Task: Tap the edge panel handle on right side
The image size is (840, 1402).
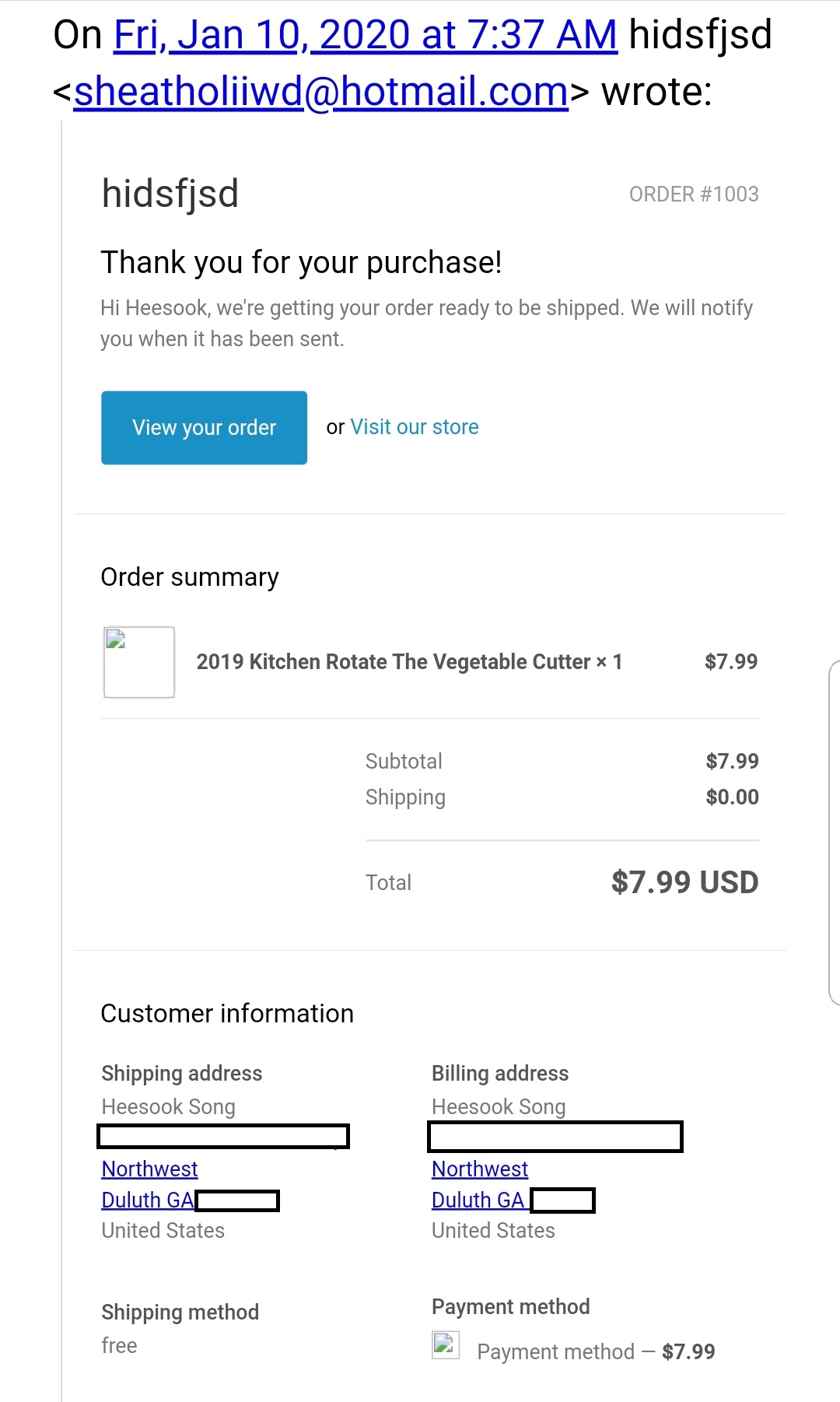Action: point(834,832)
